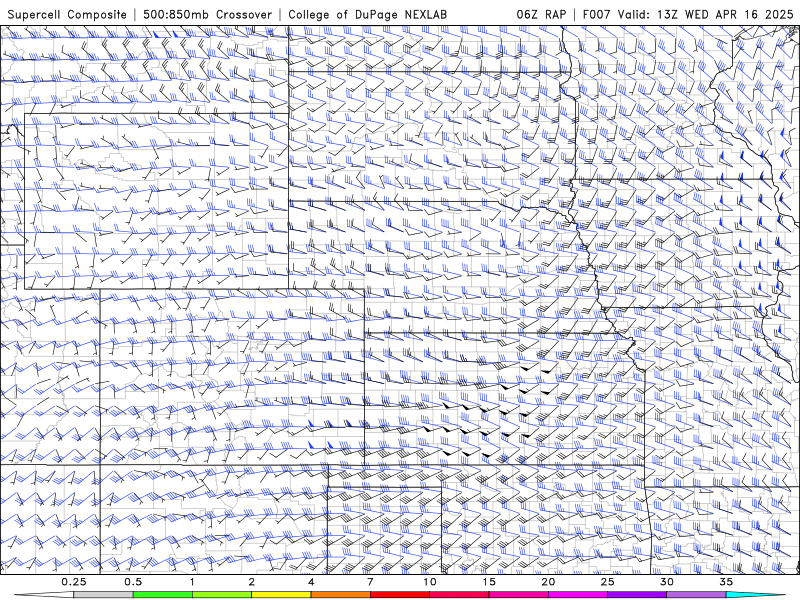The height and width of the screenshot is (600, 800).
Task: Click the legend value 15
Action: 489,582
